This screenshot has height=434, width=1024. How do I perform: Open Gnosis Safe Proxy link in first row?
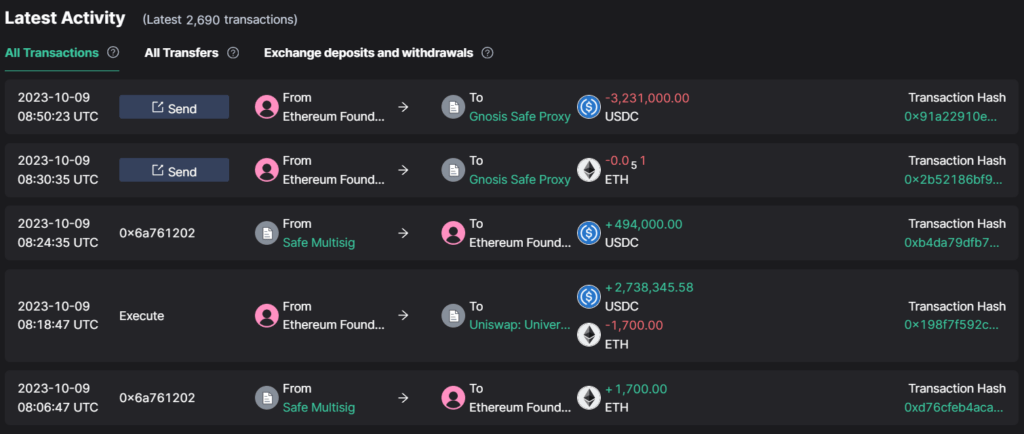(520, 116)
